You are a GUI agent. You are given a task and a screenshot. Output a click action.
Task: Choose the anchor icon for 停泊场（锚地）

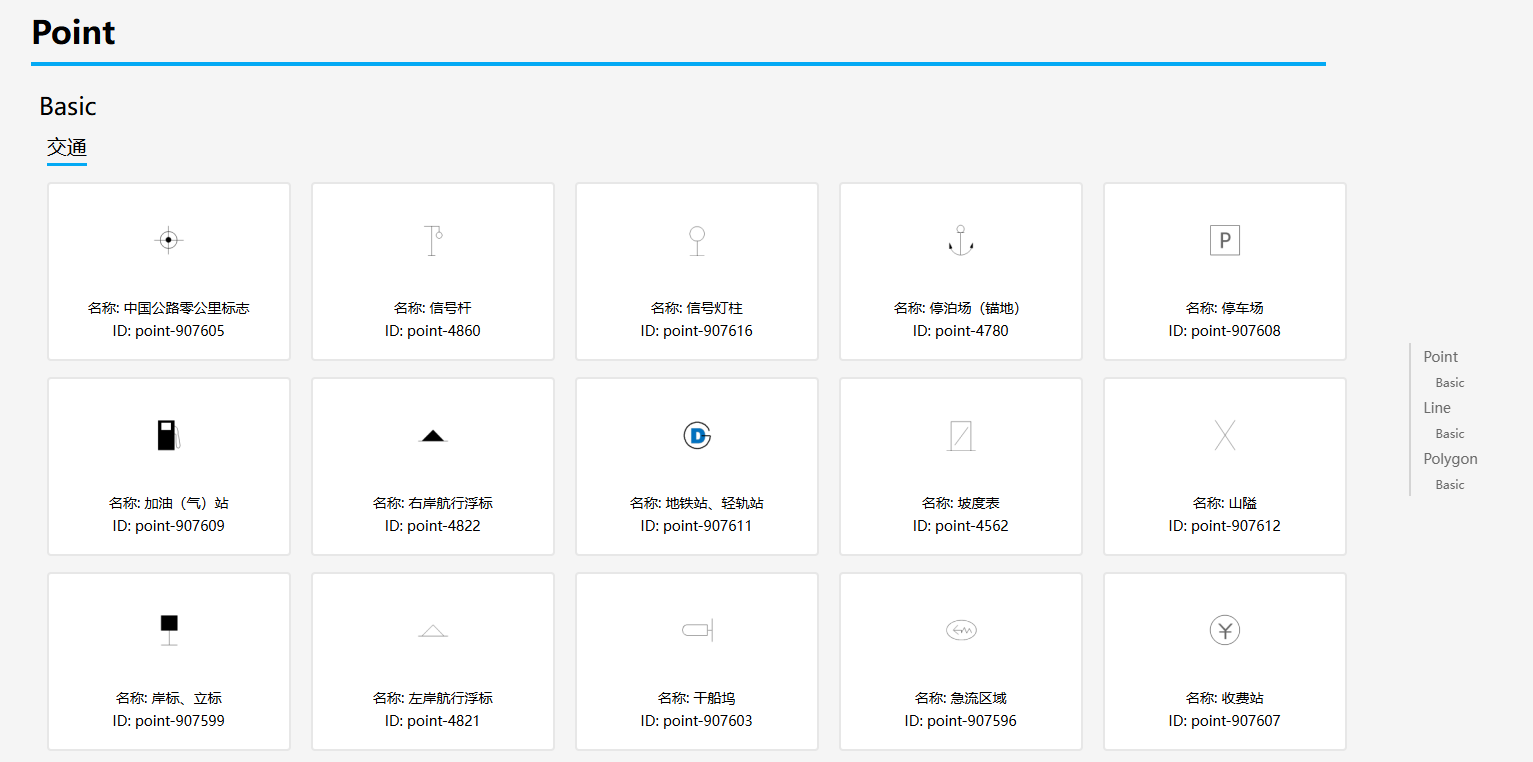(961, 240)
